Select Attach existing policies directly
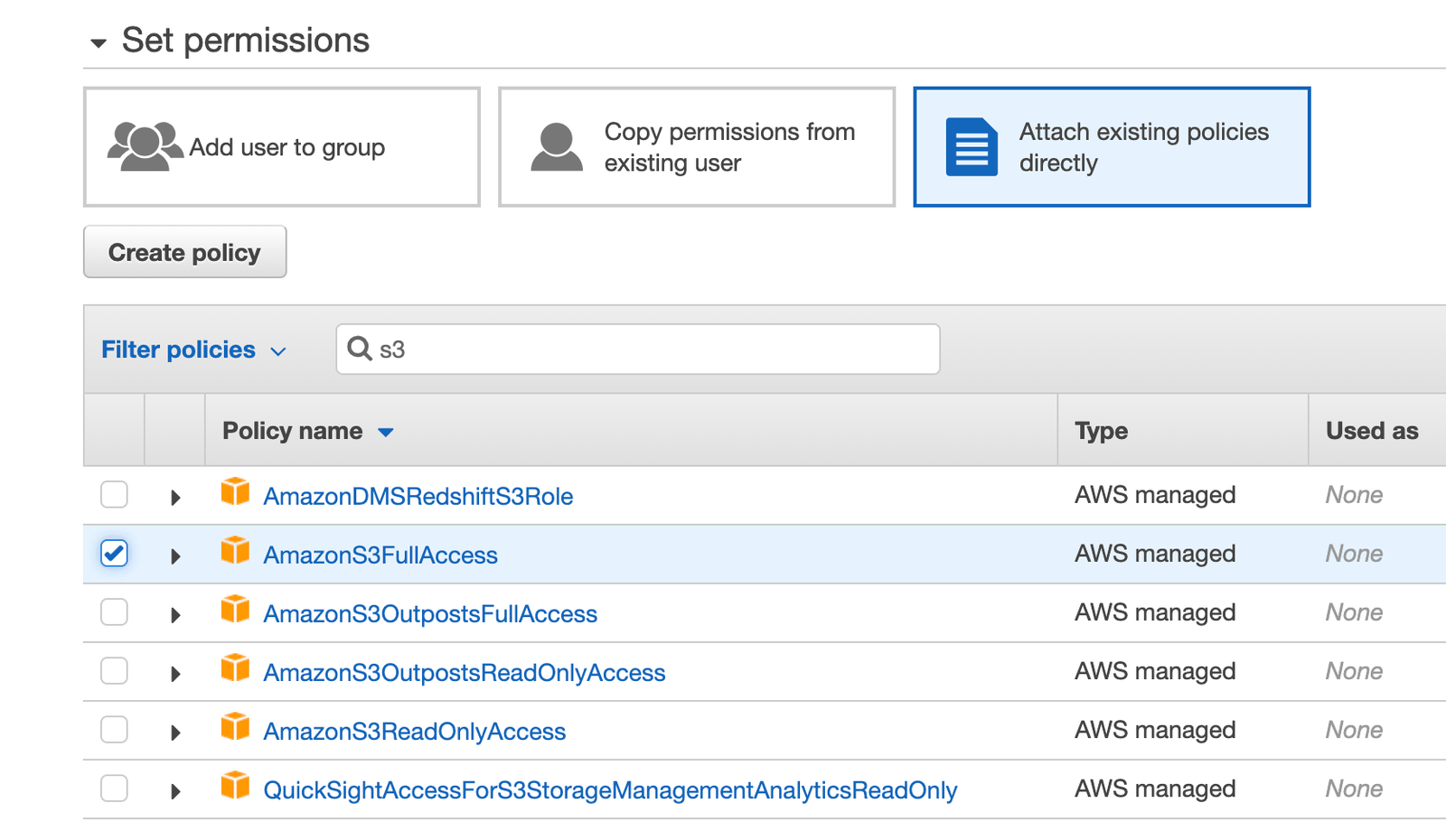1446x840 pixels. point(1112,147)
